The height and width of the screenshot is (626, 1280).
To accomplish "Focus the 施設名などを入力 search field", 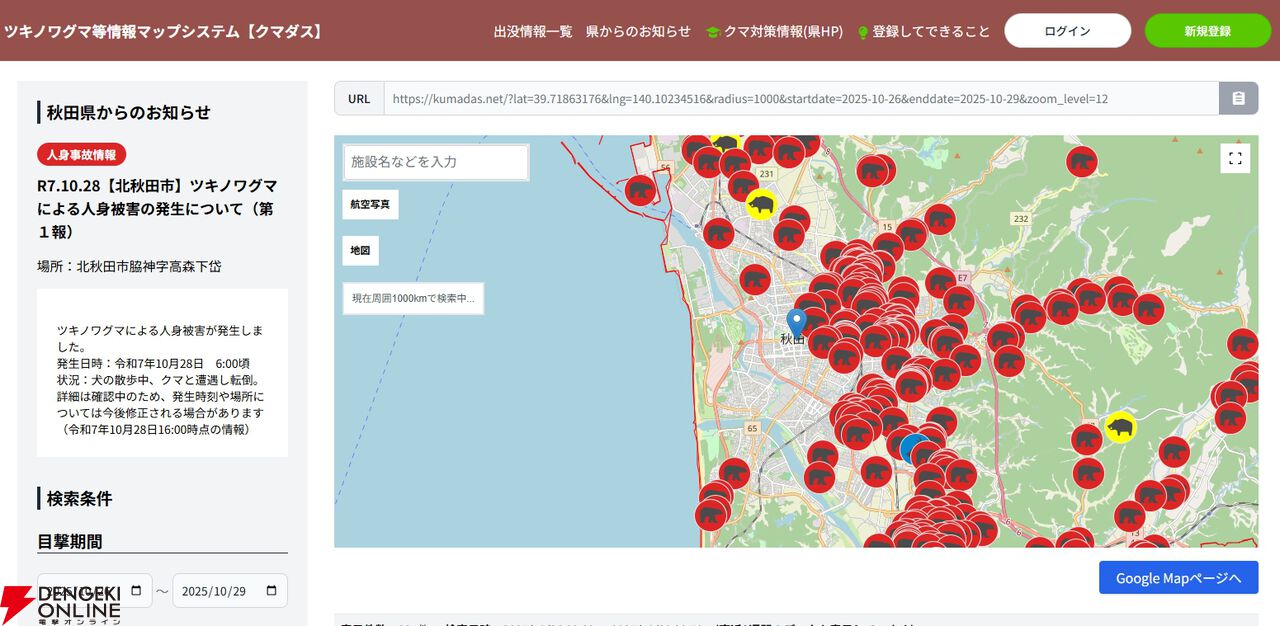I will coord(435,162).
